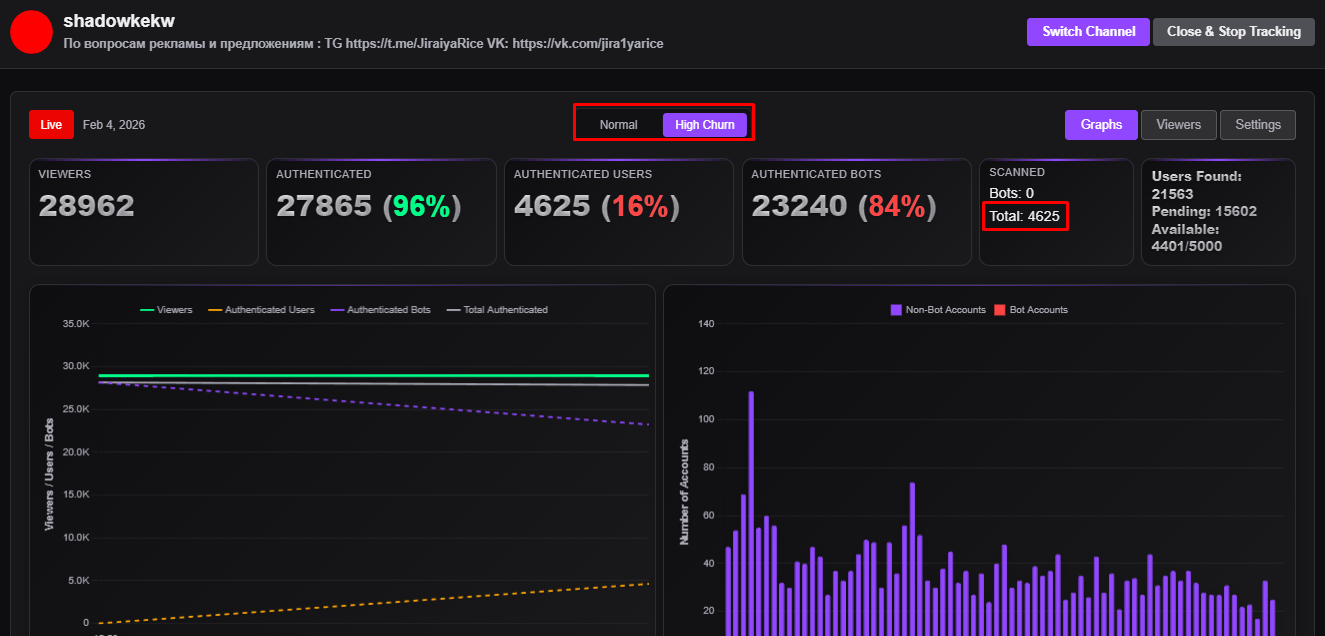Select the Normal mode toggle
Screen dimensions: 1325x636
click(618, 125)
